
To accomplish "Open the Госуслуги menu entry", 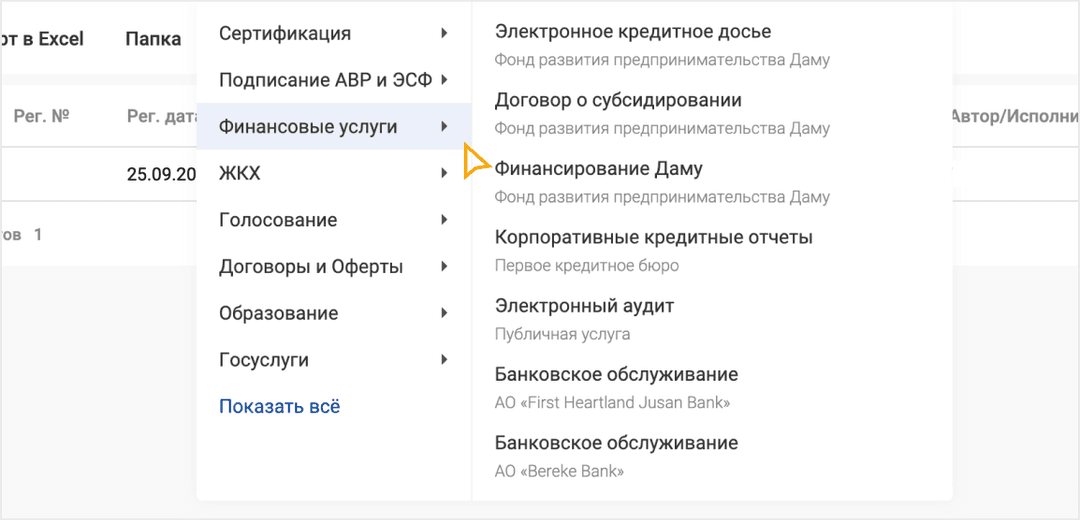I will point(264,360).
